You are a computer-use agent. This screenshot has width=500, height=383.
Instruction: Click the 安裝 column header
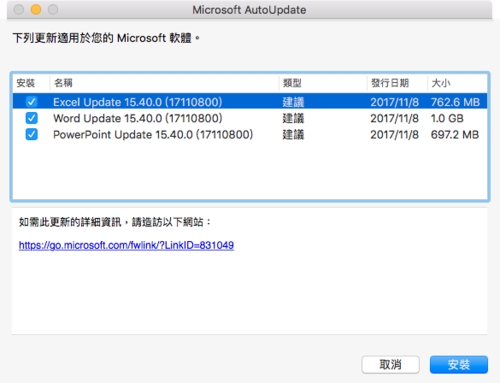pyautogui.click(x=26, y=83)
